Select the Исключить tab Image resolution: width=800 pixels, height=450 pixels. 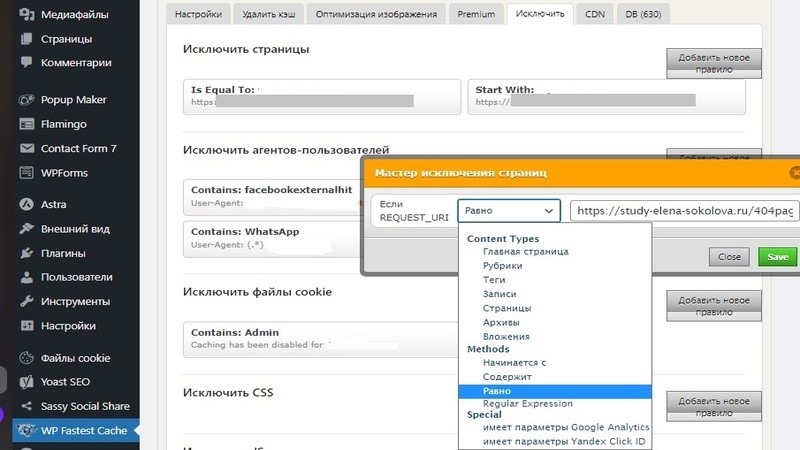coord(540,14)
